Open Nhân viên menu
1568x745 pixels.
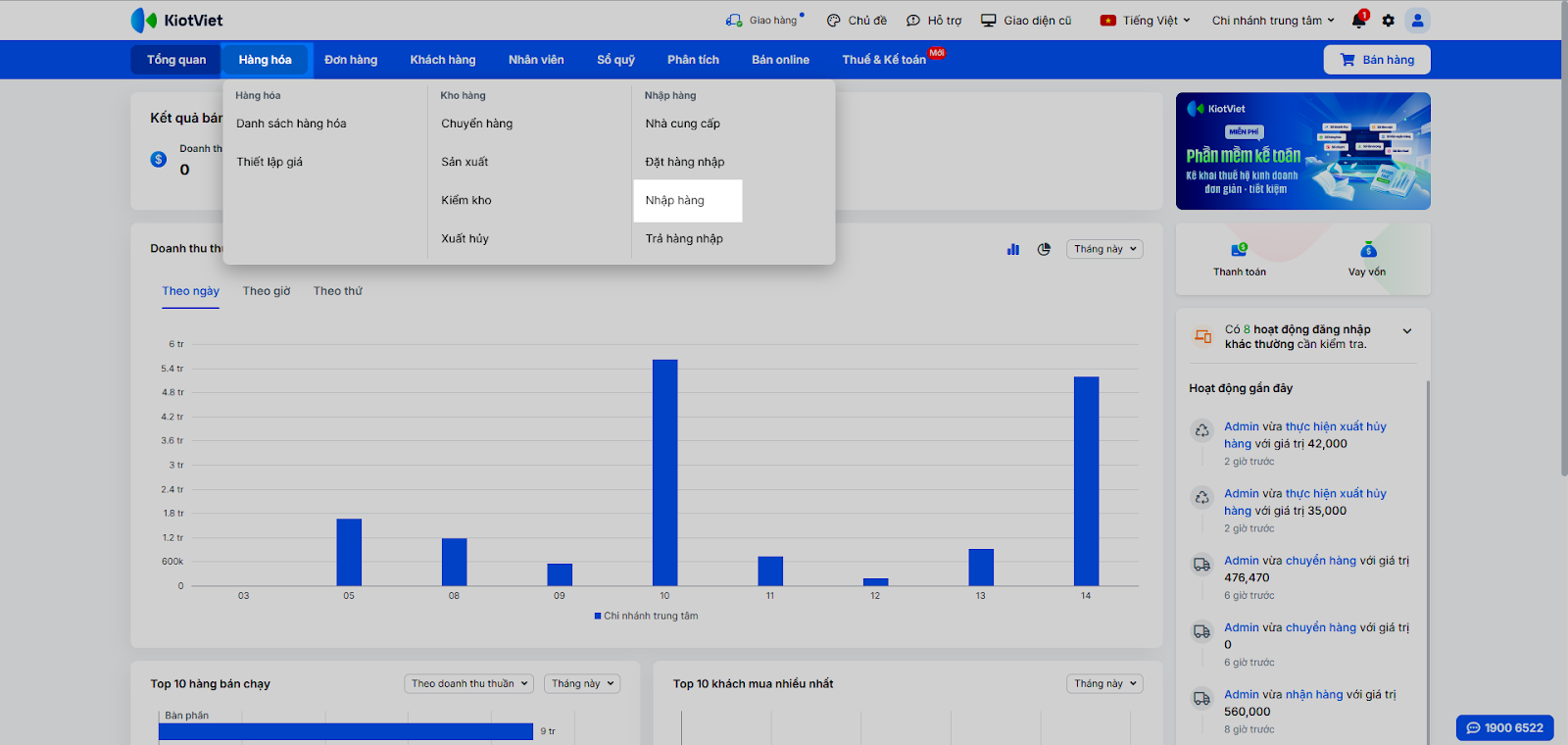pyautogui.click(x=536, y=60)
